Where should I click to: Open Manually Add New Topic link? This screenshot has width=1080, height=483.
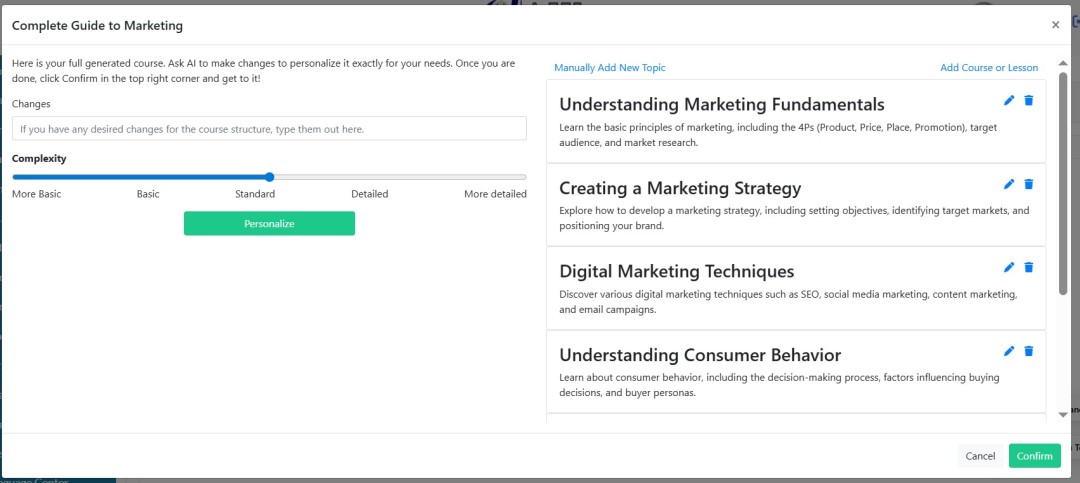[609, 68]
